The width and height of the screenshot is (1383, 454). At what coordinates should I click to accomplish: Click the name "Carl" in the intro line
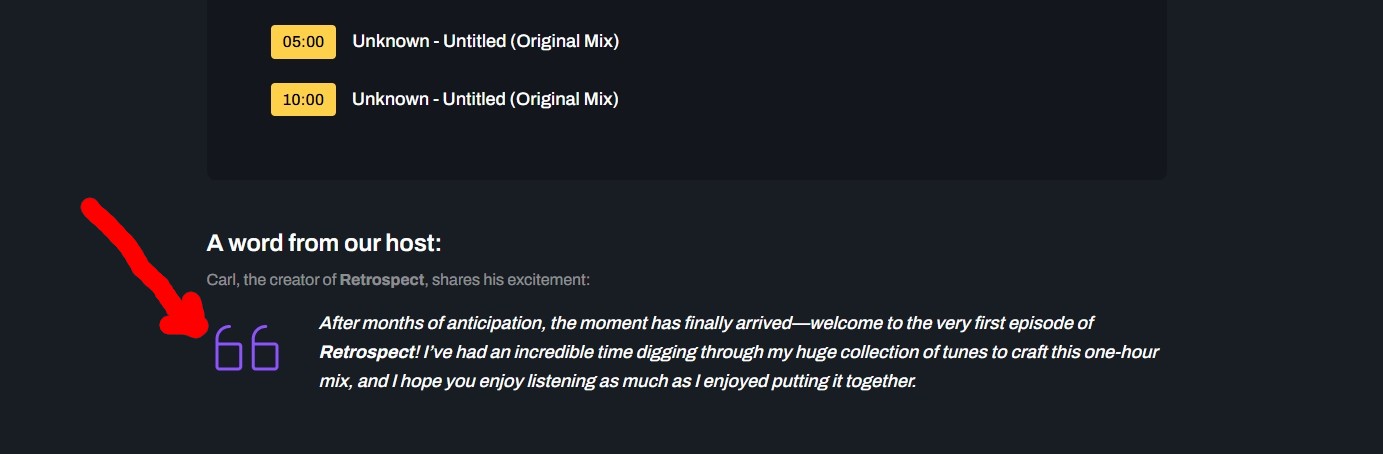pos(220,280)
